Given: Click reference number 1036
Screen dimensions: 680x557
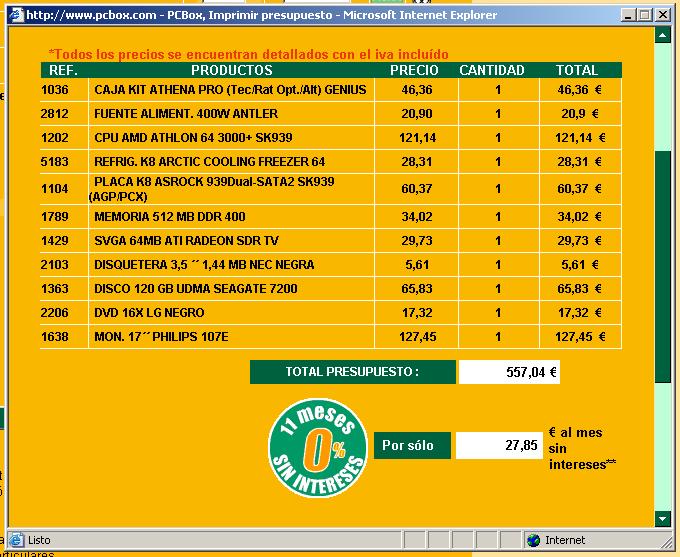Looking at the screenshot, I should [55, 90].
